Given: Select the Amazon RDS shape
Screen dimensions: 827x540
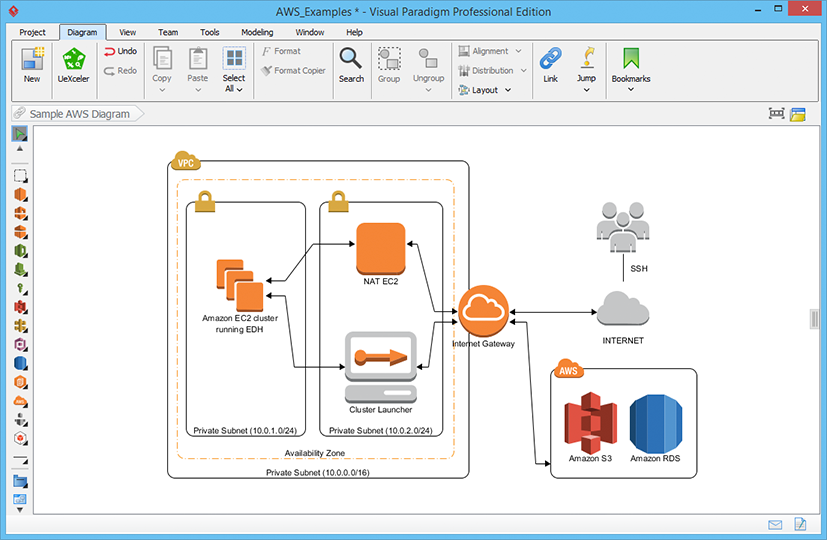Looking at the screenshot, I should click(x=656, y=424).
